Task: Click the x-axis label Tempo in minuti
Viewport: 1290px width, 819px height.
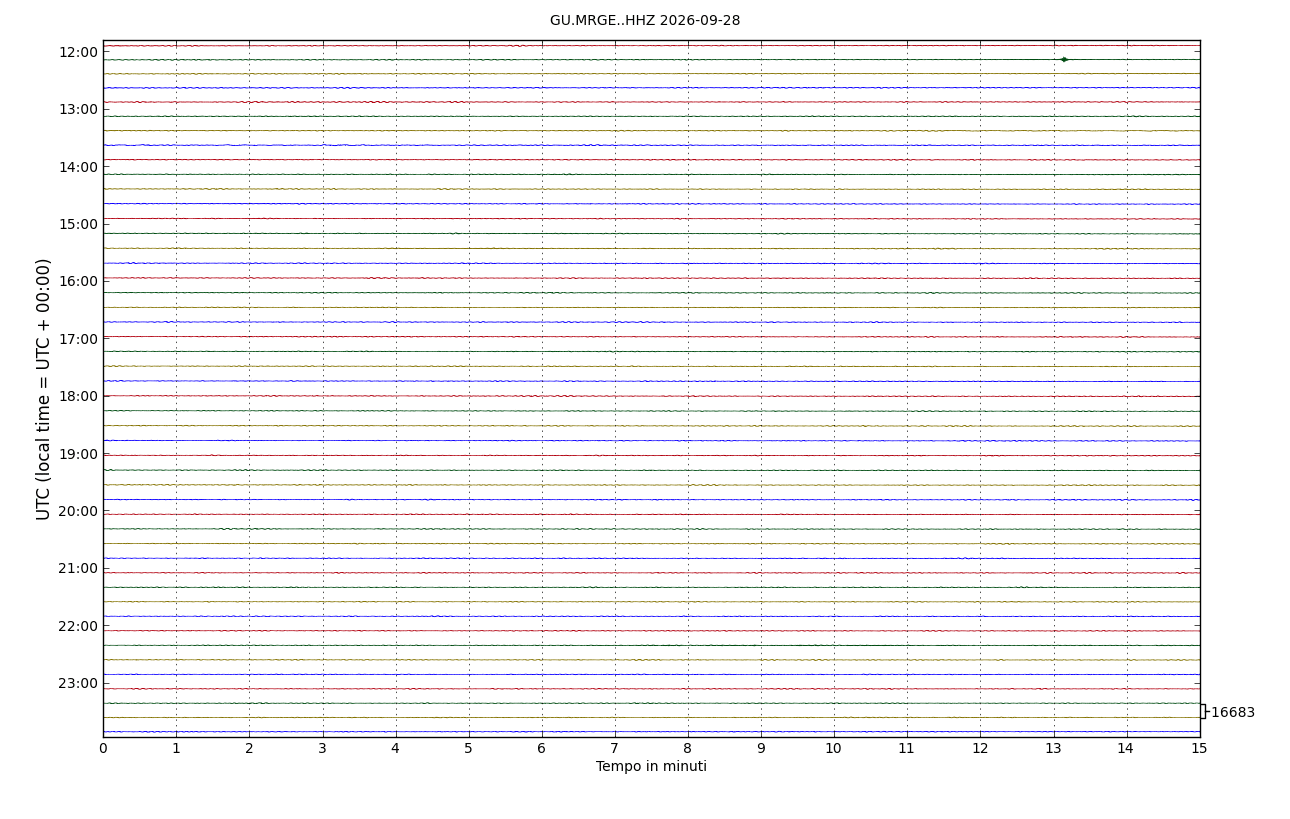Action: pyautogui.click(x=651, y=767)
